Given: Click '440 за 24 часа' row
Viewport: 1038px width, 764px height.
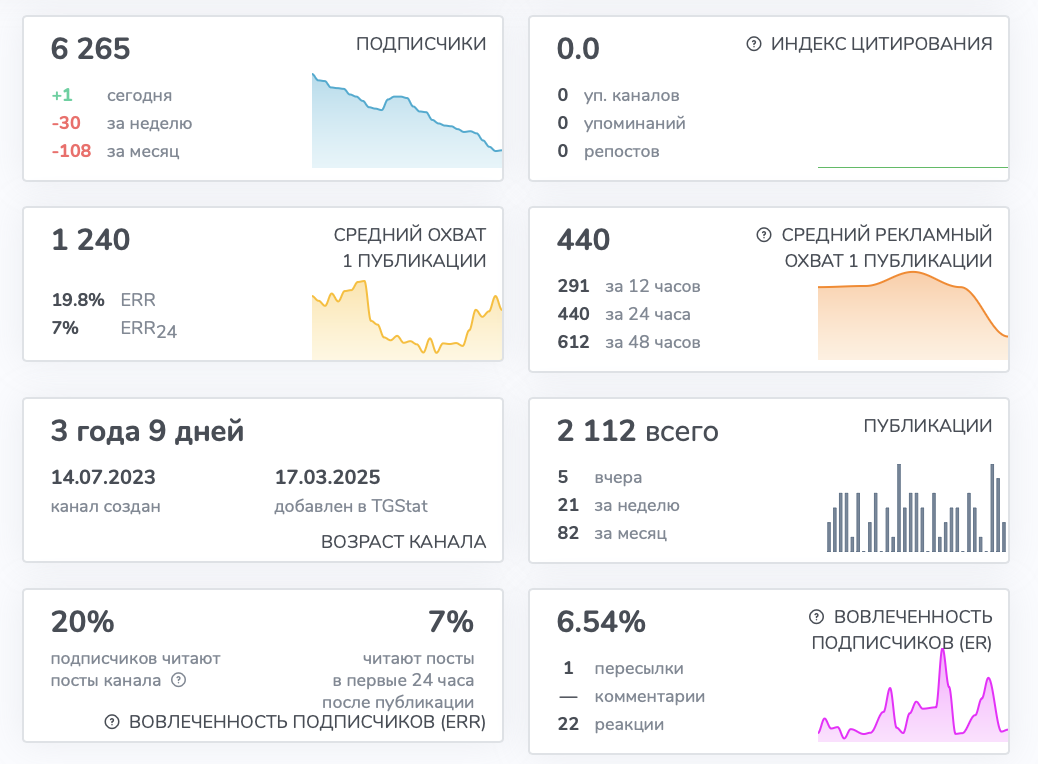Looking at the screenshot, I should click(x=624, y=314).
